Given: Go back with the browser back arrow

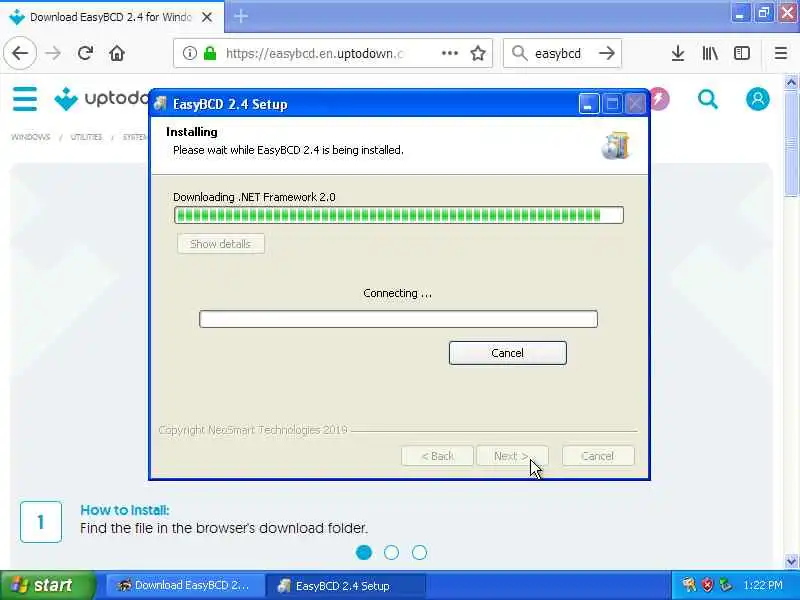Looking at the screenshot, I should [20, 53].
